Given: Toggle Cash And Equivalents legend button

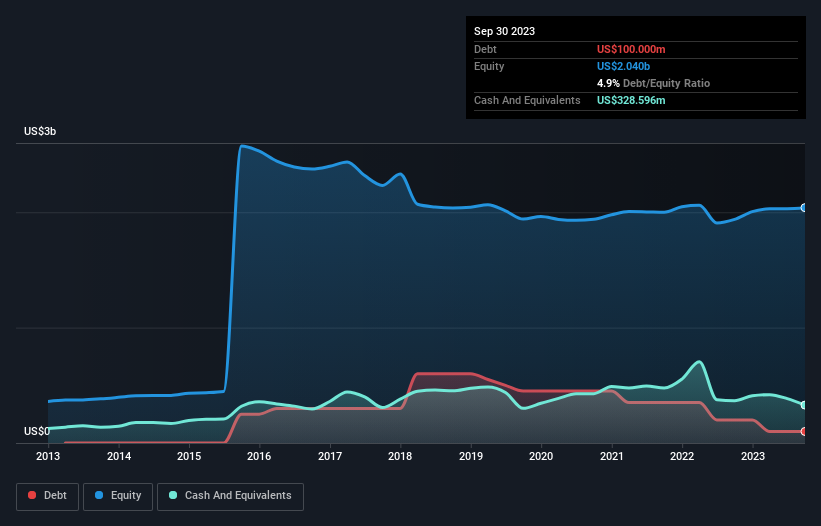Looking at the screenshot, I should coord(230,497).
